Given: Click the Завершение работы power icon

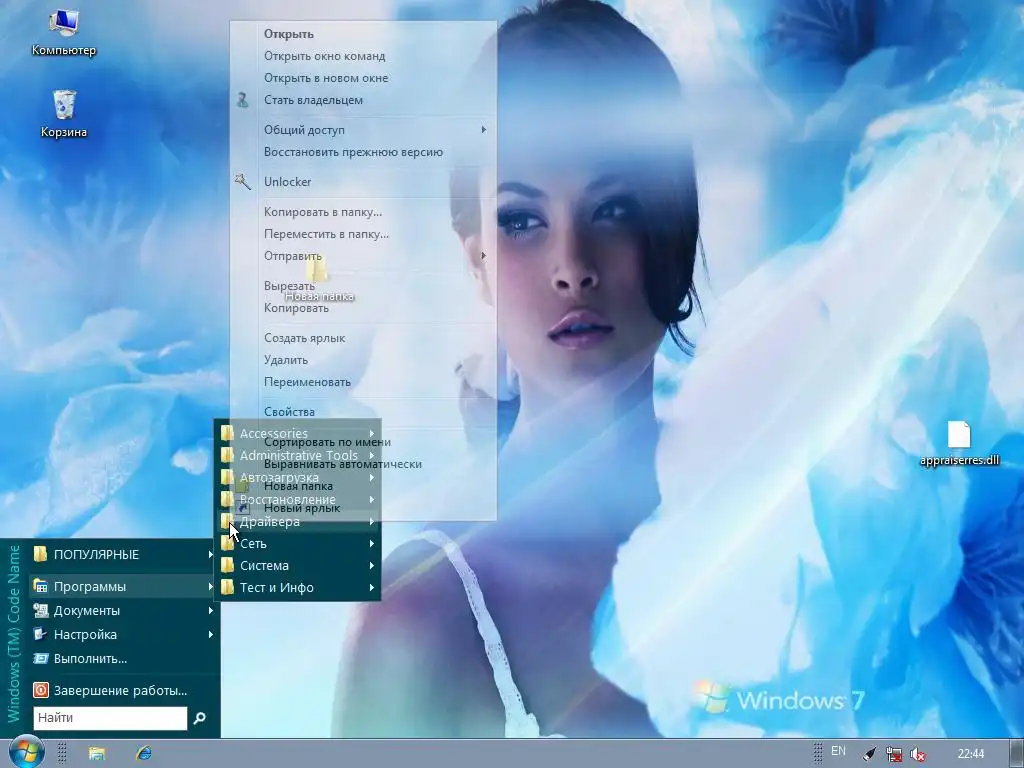Looking at the screenshot, I should click(40, 690).
